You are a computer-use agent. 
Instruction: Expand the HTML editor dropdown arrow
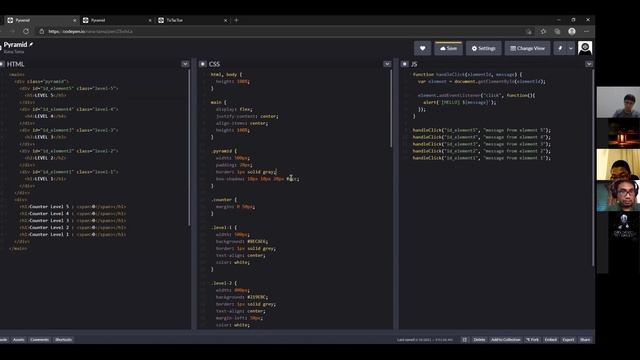tap(185, 64)
